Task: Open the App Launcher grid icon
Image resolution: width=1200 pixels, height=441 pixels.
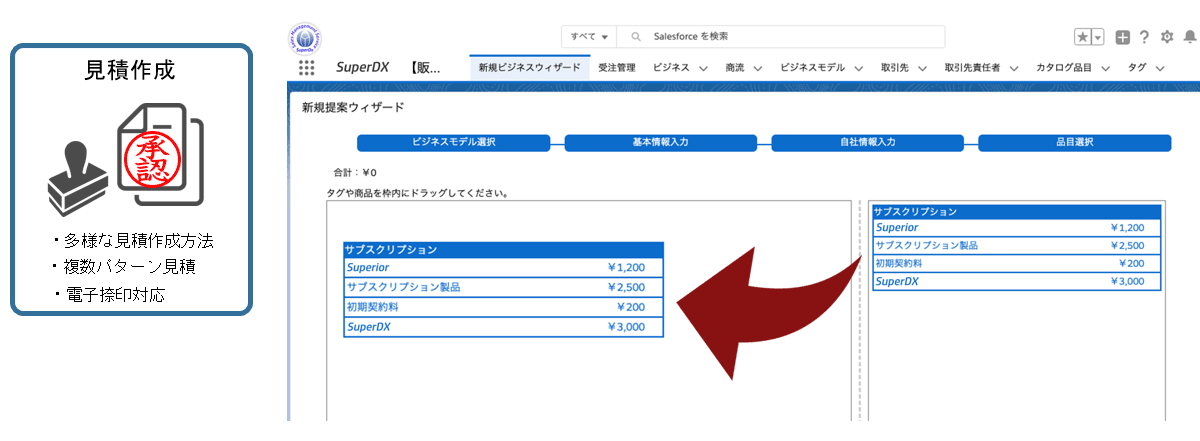Action: (306, 68)
